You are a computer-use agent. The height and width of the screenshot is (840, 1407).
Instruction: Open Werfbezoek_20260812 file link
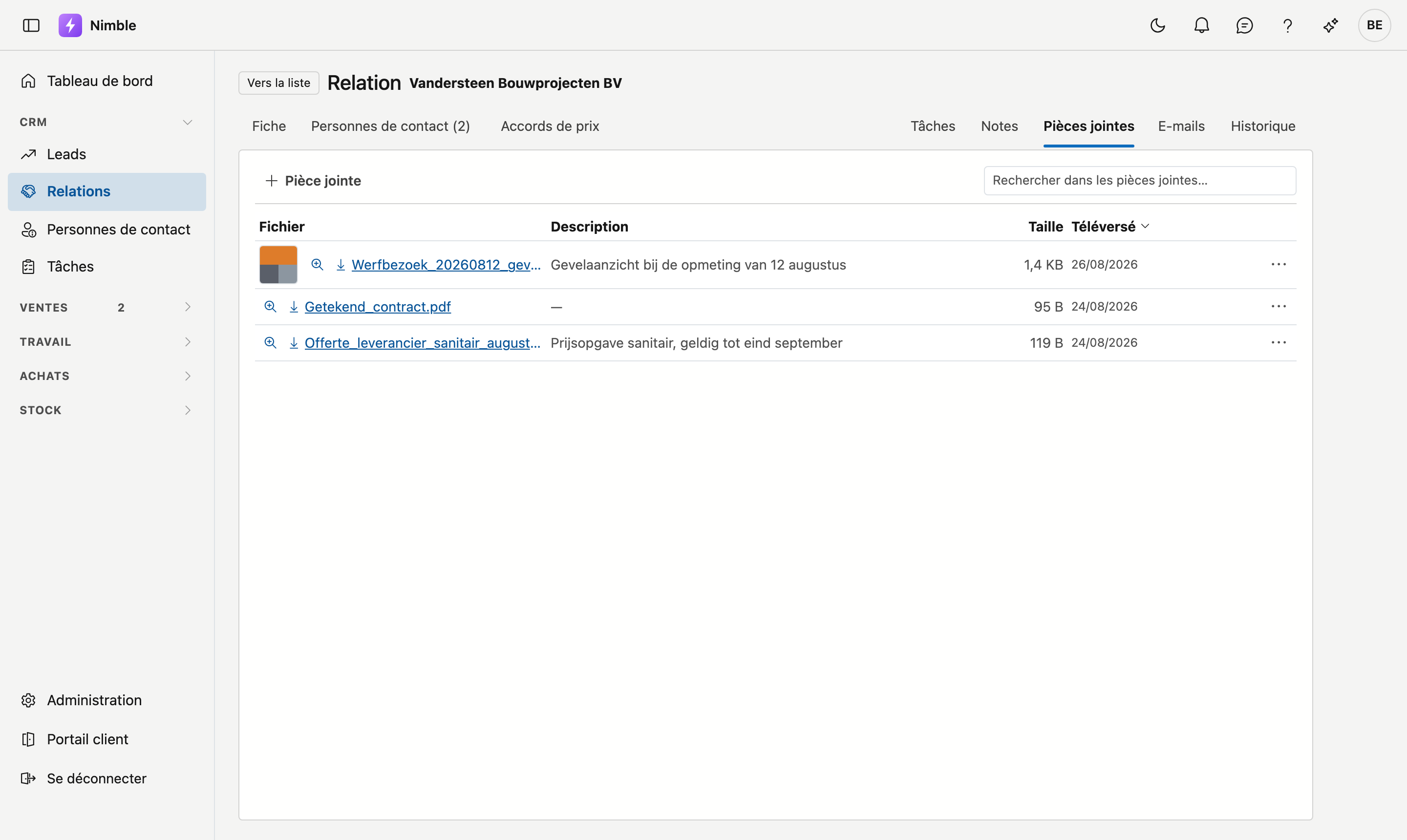click(446, 264)
